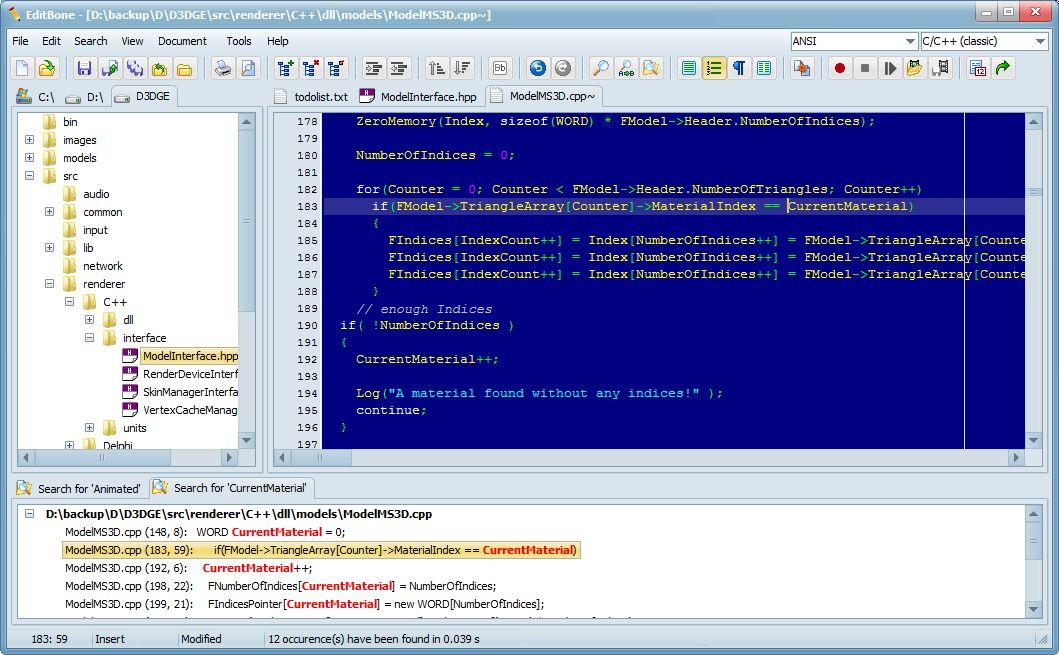
Task: Open the Tools menu
Action: pos(238,41)
